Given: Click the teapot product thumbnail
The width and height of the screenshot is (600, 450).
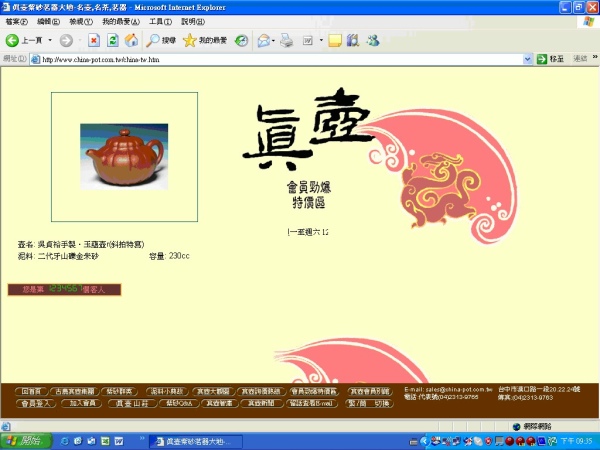Looking at the screenshot, I should (x=124, y=158).
